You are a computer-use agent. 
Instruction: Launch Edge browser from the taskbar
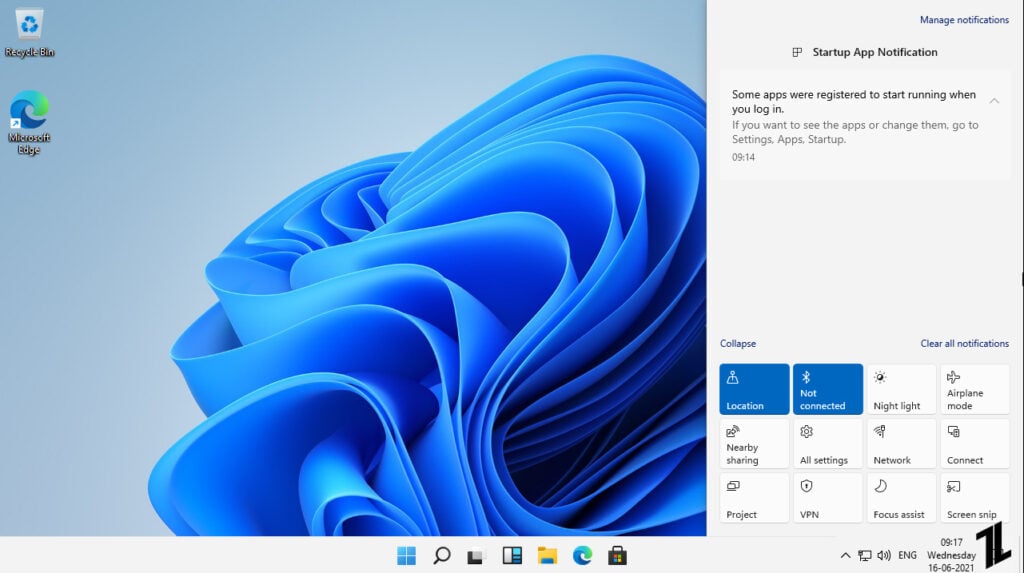tap(583, 555)
